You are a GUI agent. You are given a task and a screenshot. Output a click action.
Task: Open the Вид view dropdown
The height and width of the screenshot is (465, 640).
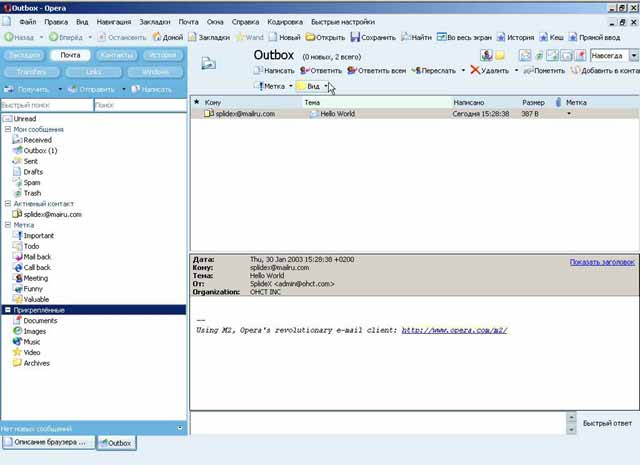tap(312, 86)
